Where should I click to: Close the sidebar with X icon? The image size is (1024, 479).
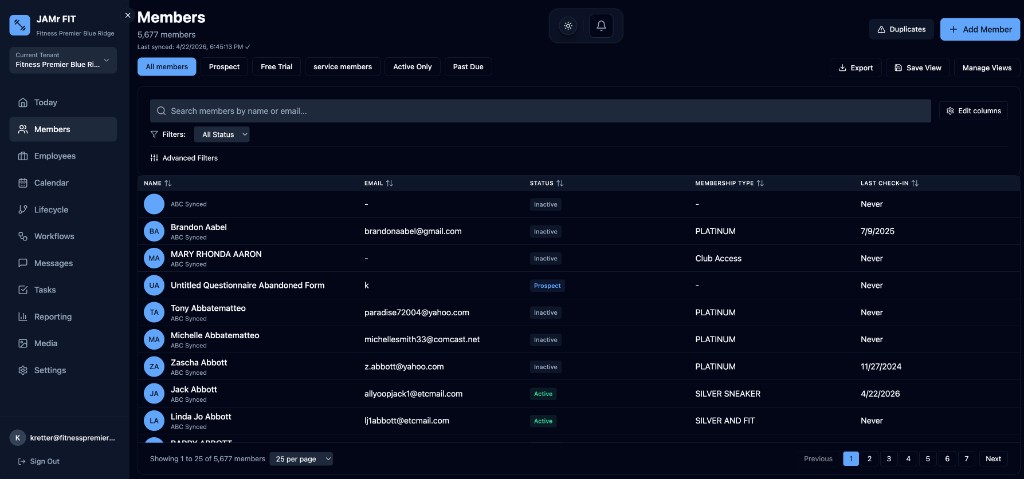click(x=127, y=15)
